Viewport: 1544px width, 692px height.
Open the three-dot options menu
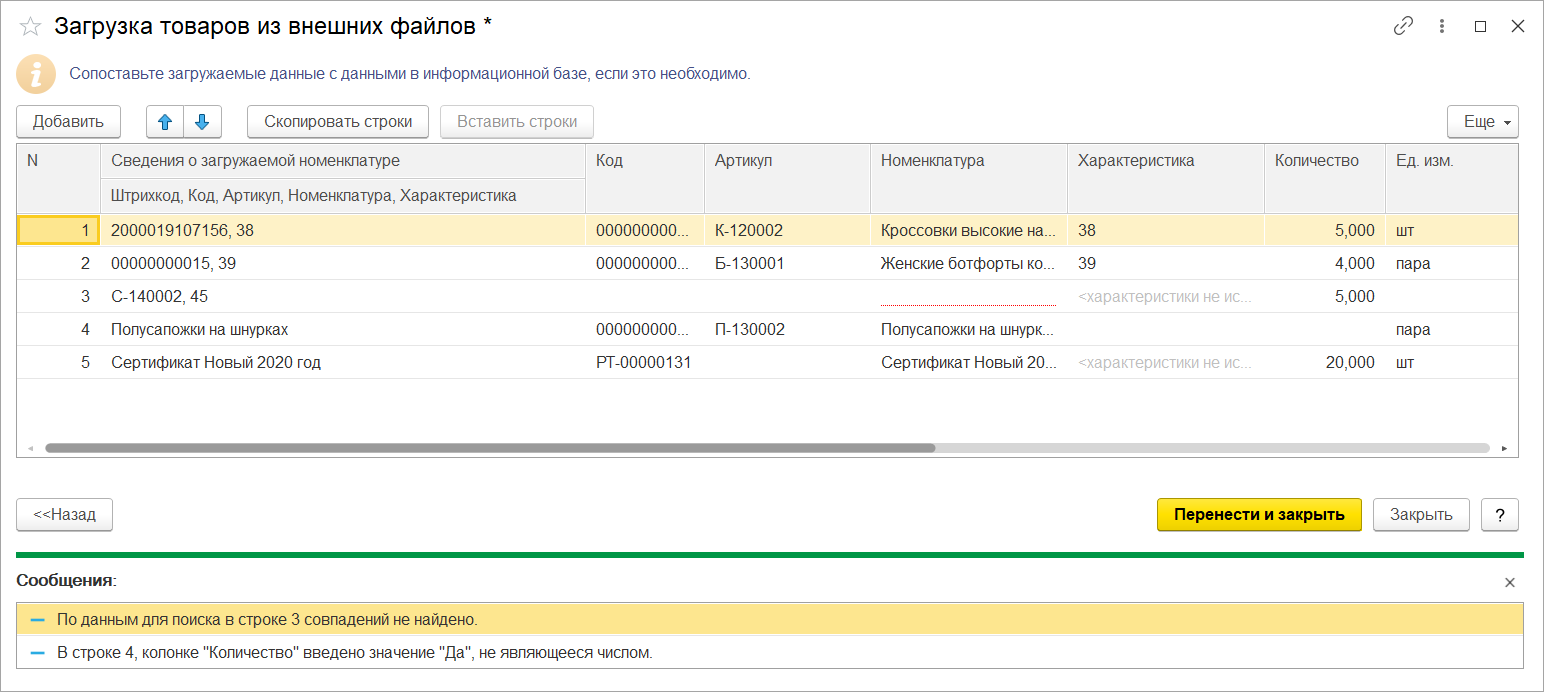point(1442,27)
